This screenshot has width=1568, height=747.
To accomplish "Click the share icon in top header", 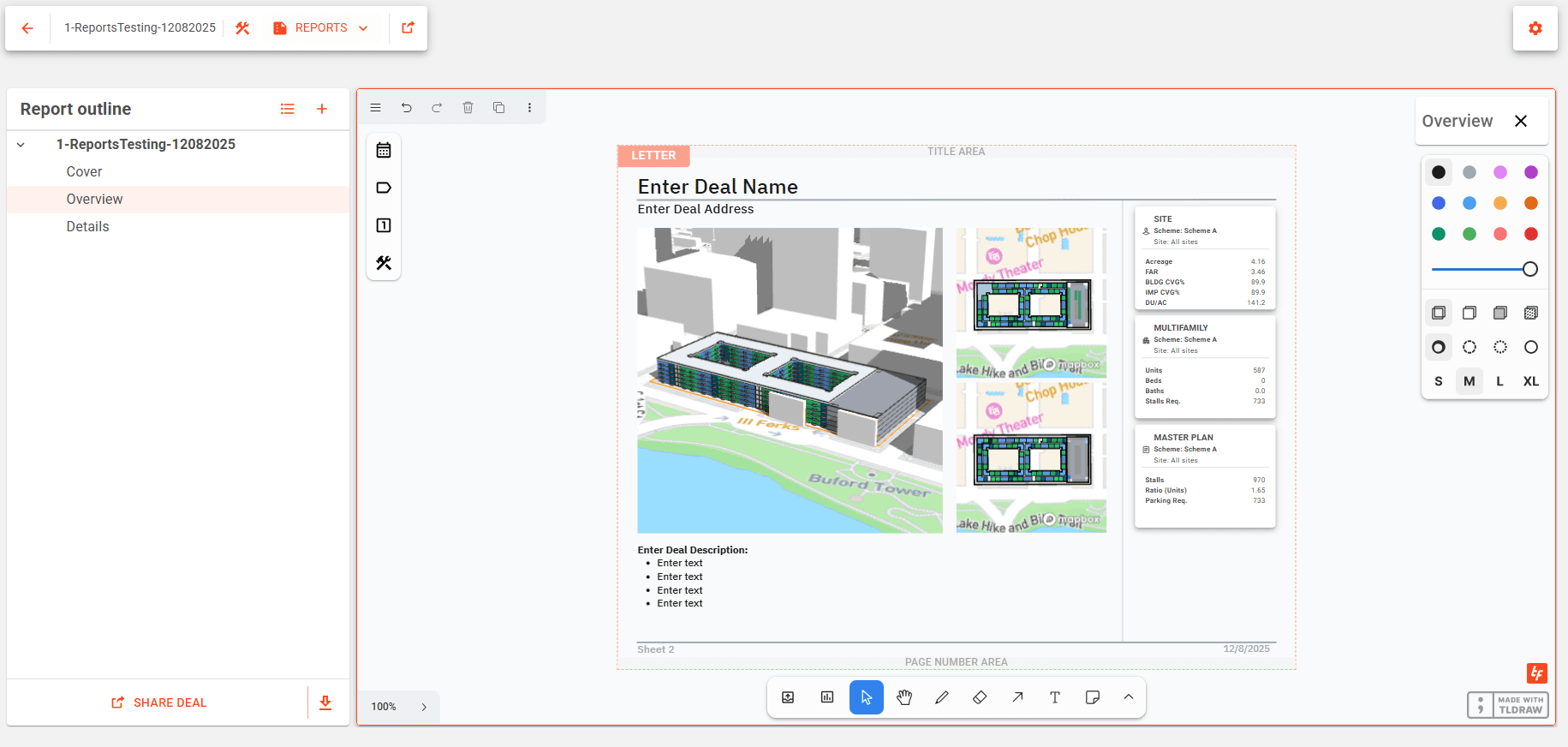I will [408, 28].
